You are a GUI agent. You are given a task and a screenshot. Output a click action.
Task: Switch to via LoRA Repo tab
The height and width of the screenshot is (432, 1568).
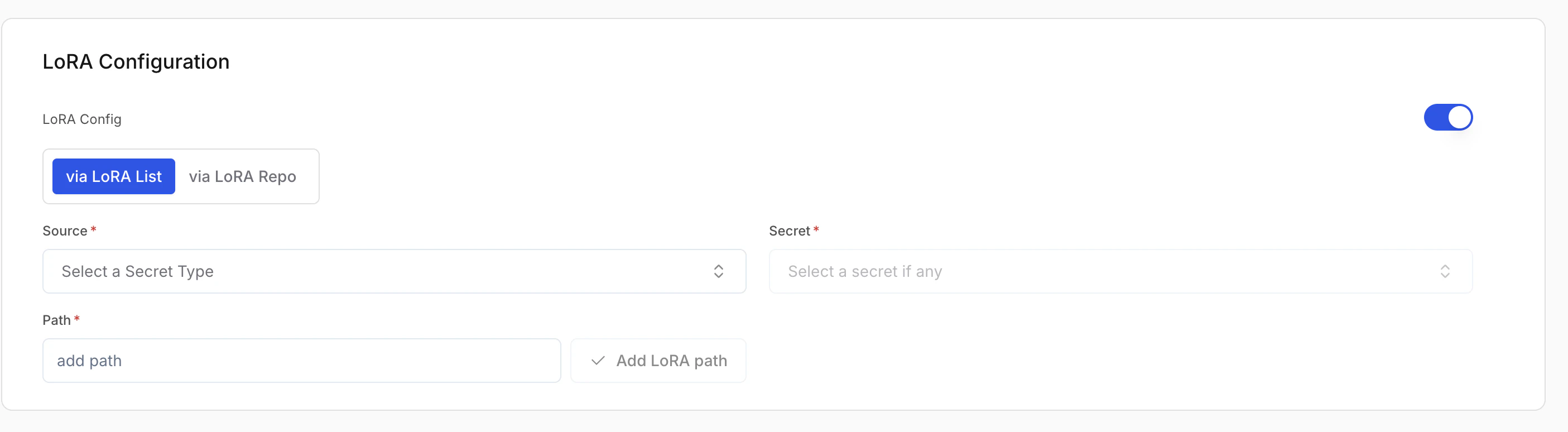[242, 176]
